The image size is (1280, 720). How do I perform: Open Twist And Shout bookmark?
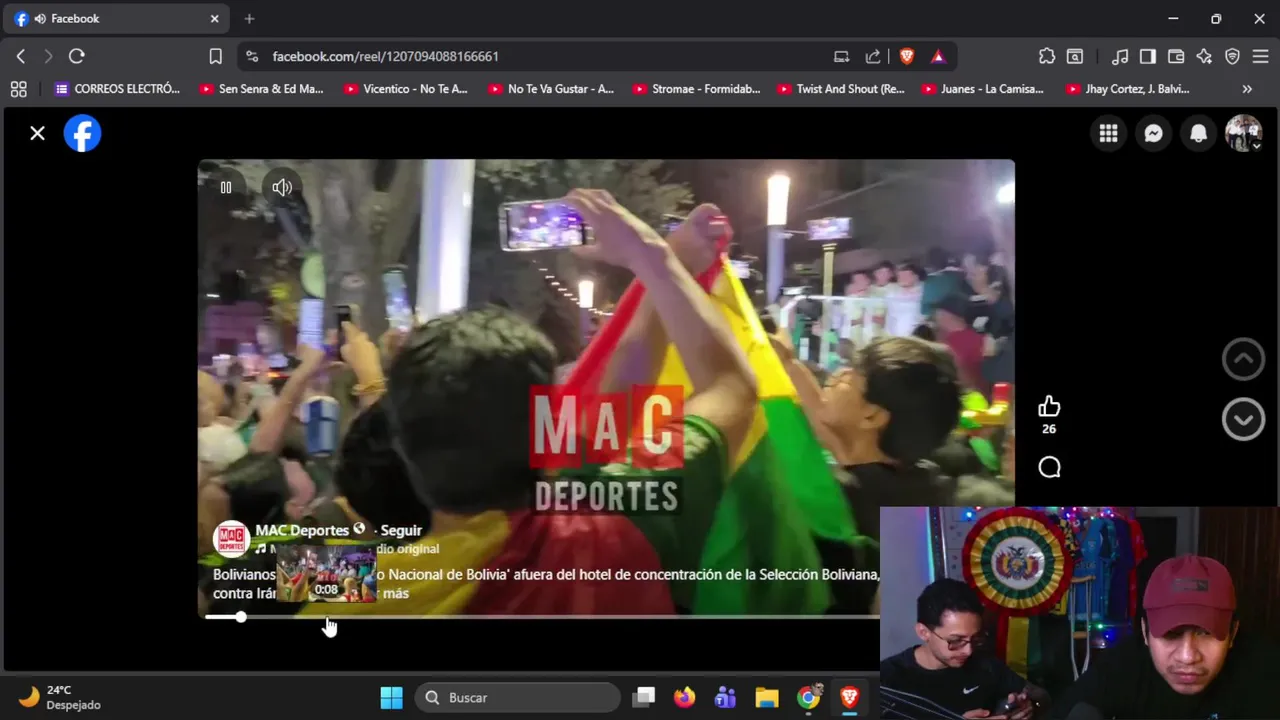(x=840, y=89)
